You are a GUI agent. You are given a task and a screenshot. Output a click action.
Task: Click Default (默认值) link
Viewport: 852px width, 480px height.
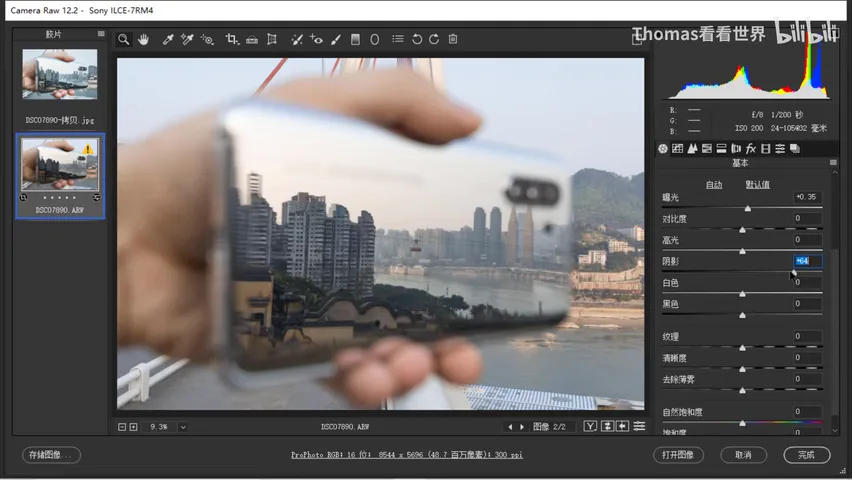pyautogui.click(x=757, y=185)
